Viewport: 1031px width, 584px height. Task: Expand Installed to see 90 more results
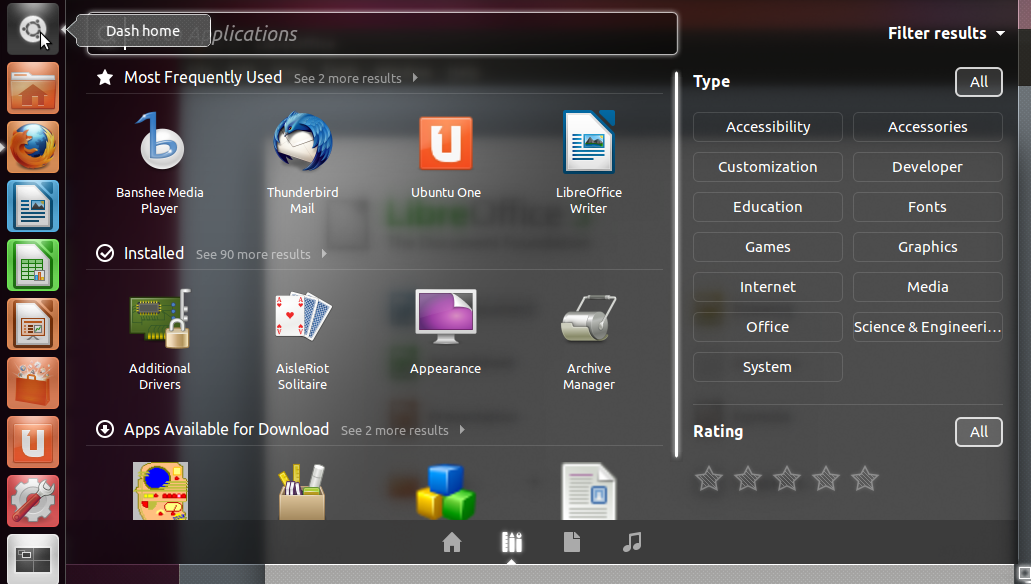(x=260, y=255)
